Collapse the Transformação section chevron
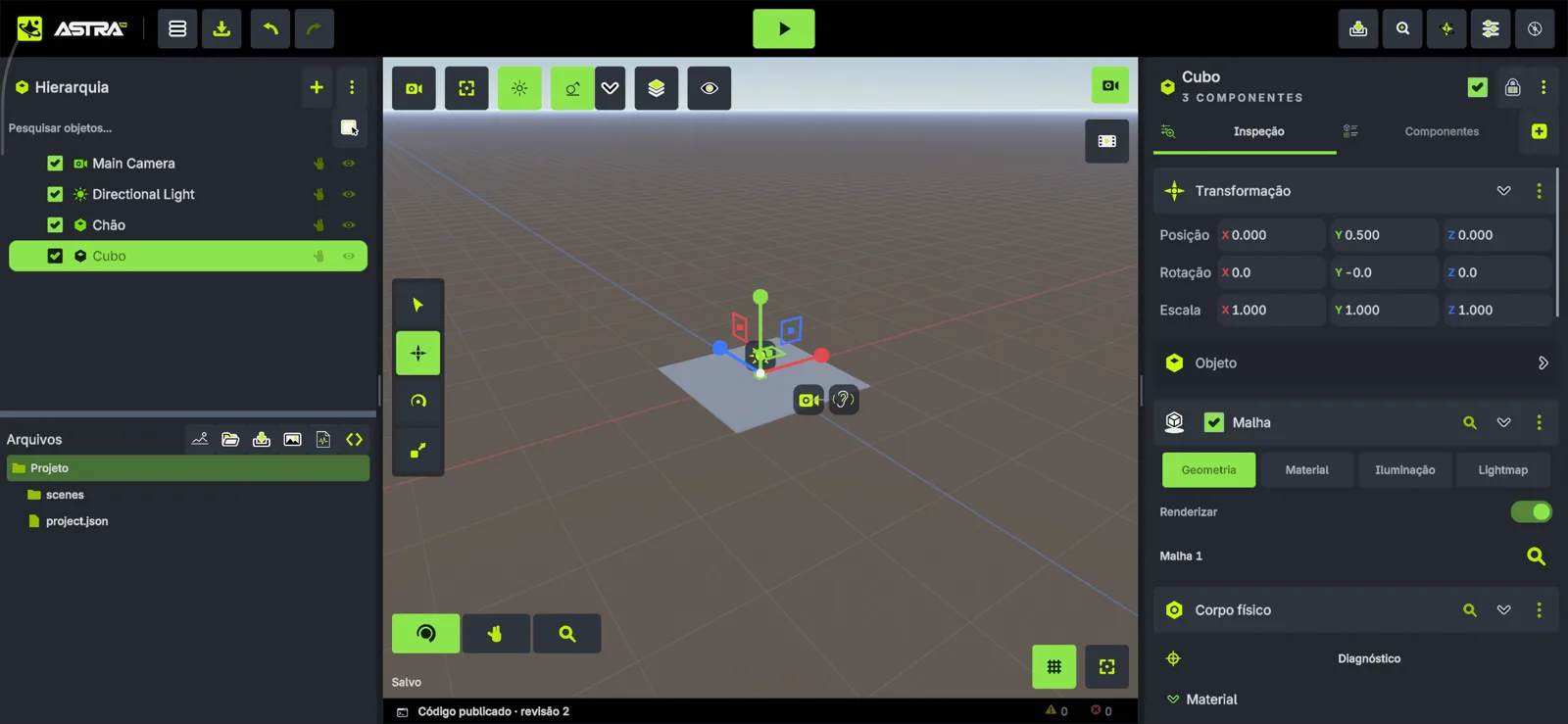This screenshot has width=1568, height=724. click(1503, 191)
